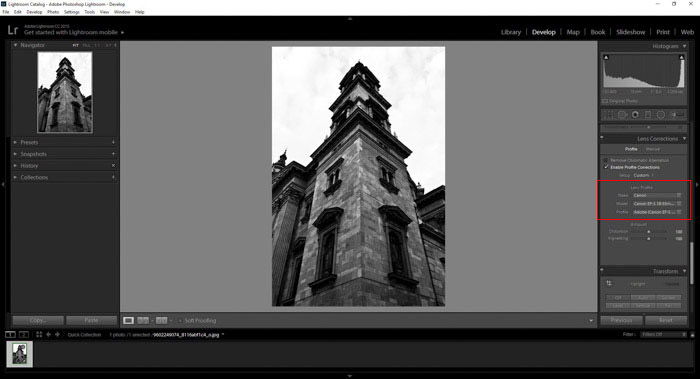Select the Spot Removal tool

click(622, 115)
